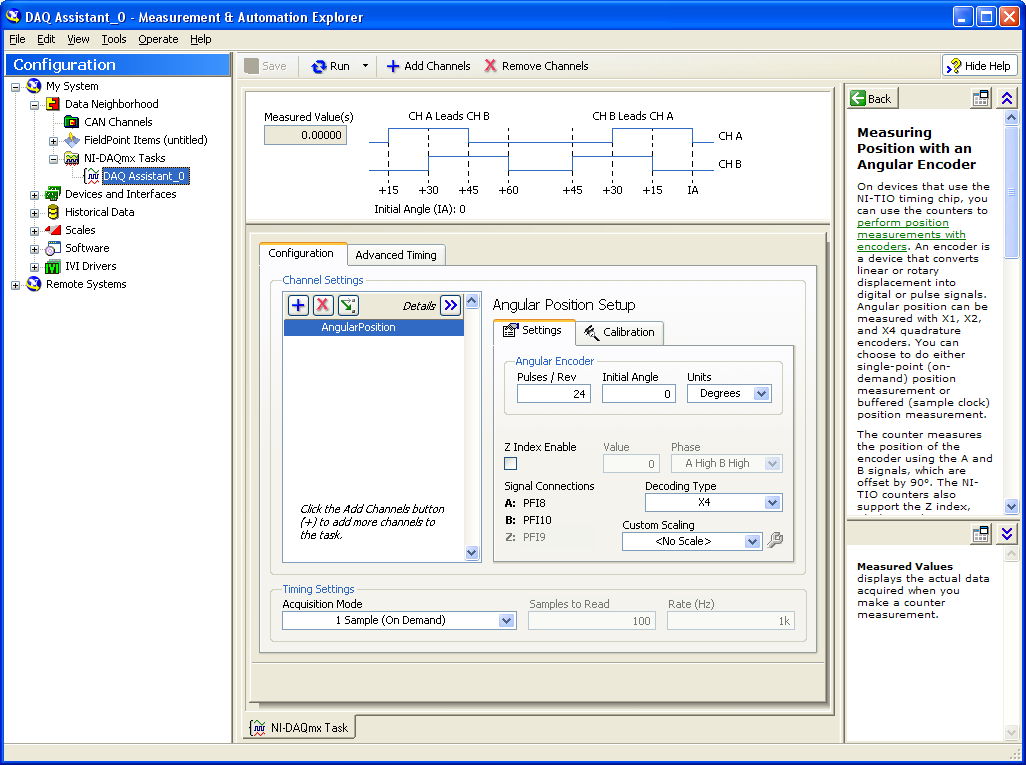Click the NI-DAQmx Tasks icon
This screenshot has height=765, width=1026.
[x=71, y=158]
